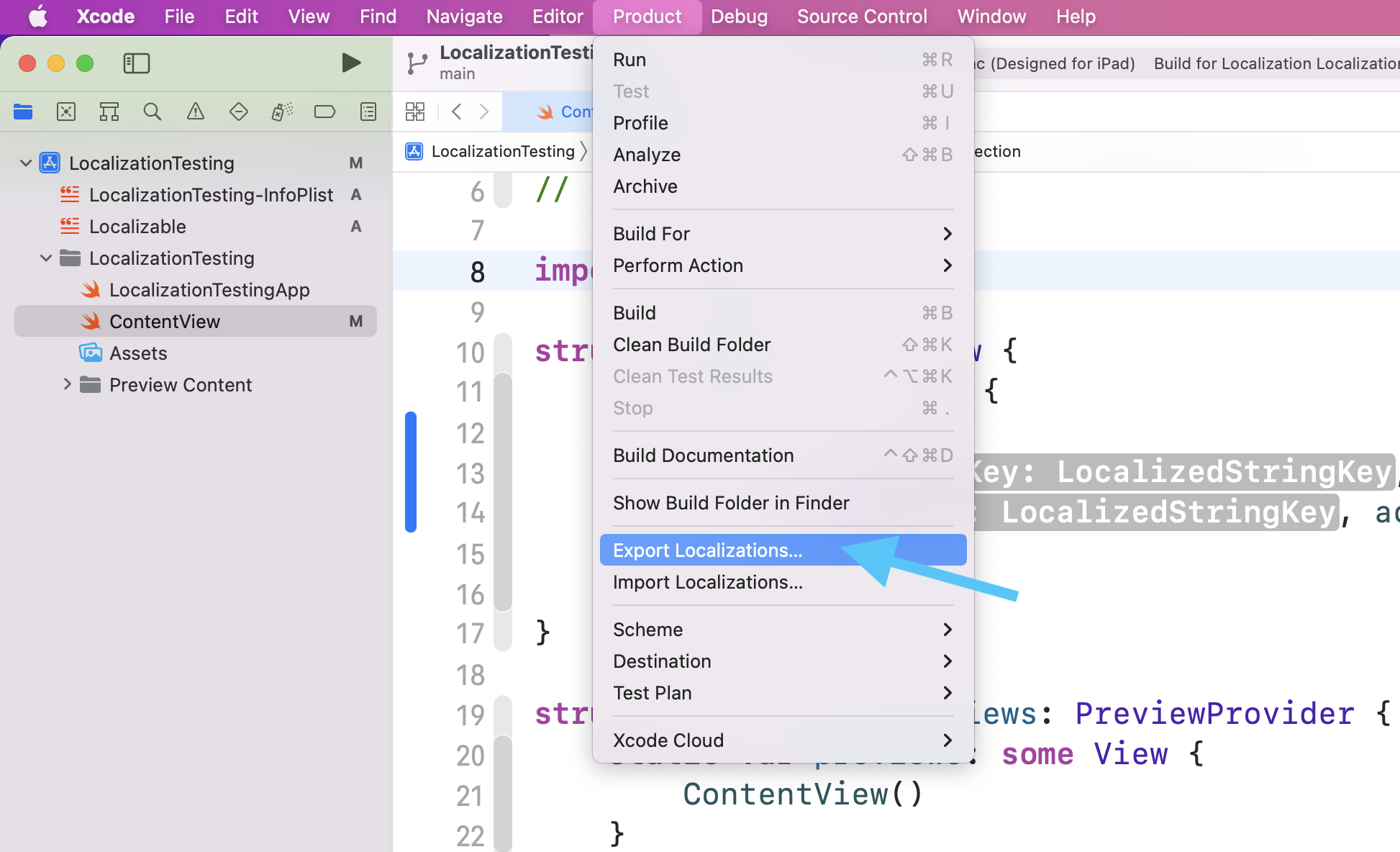The width and height of the screenshot is (1400, 852).
Task: Open the View menu
Action: [309, 16]
